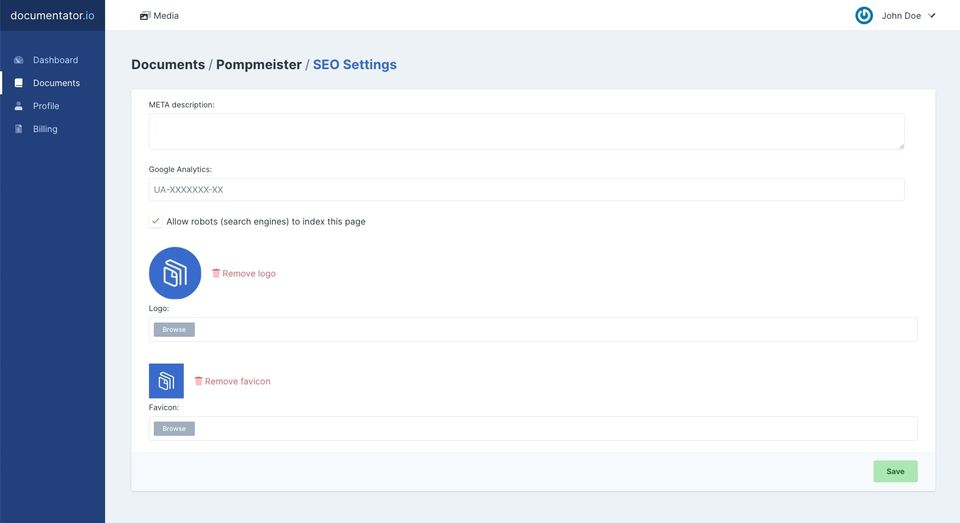
Task: Click the round logo preview image
Action: pyautogui.click(x=175, y=273)
